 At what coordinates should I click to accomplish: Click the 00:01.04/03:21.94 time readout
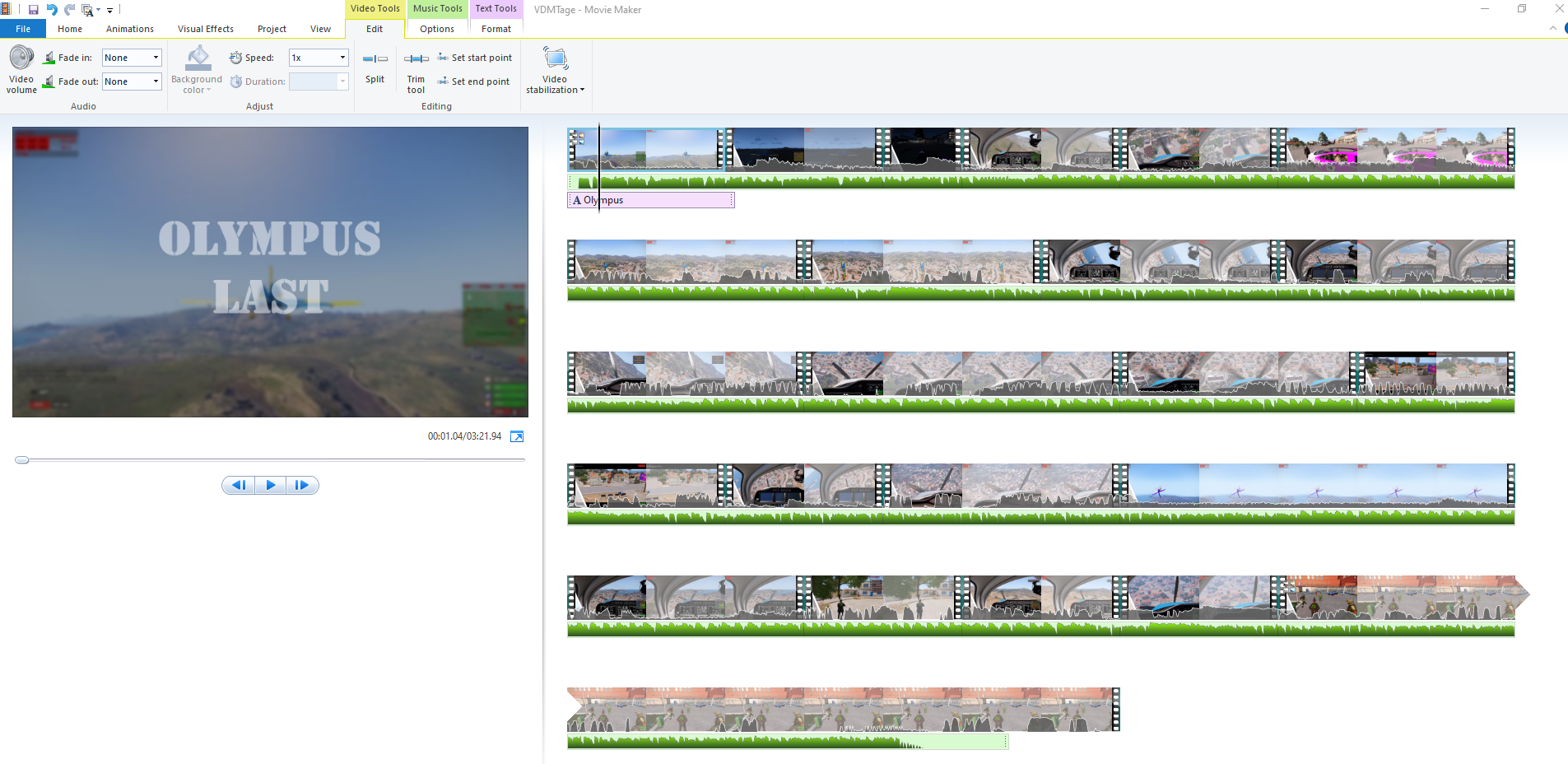click(x=464, y=436)
